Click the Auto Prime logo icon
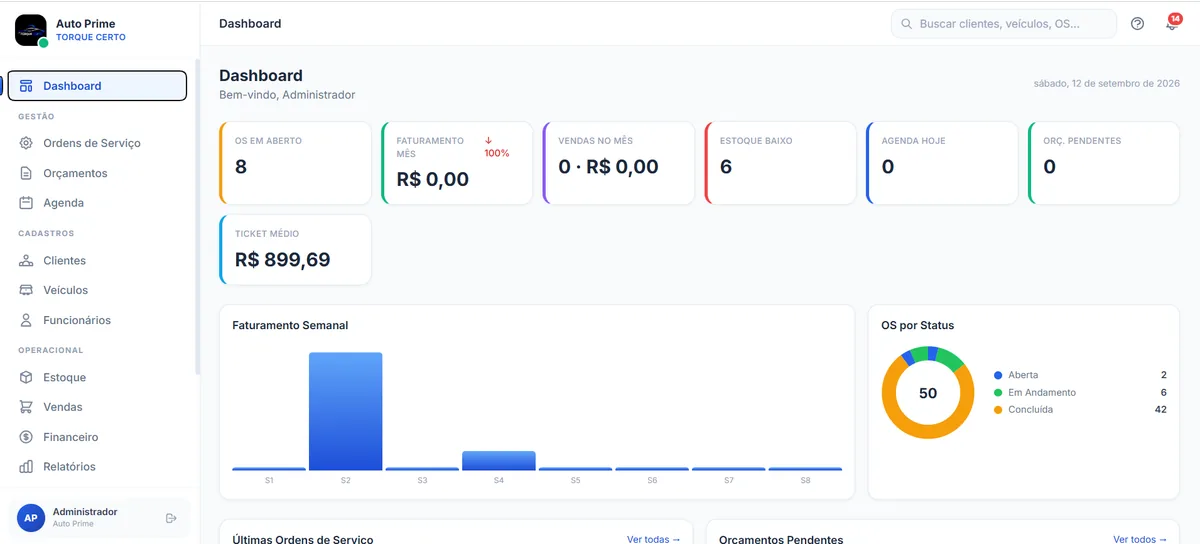 31,30
